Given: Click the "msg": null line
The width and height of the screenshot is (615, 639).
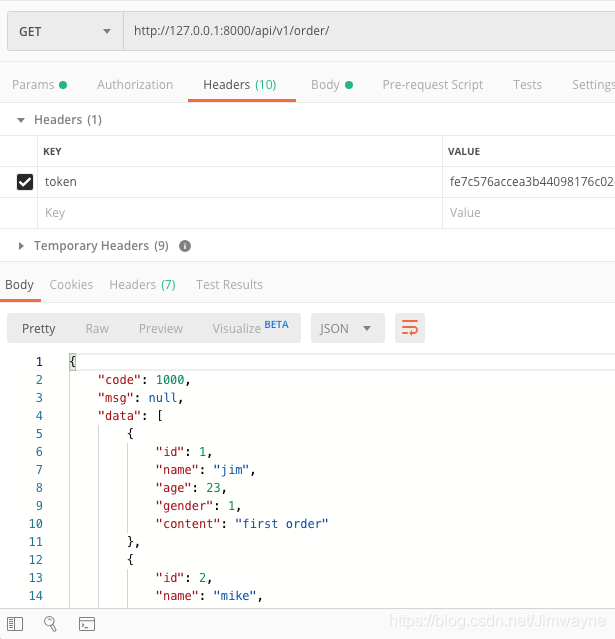Looking at the screenshot, I should click(x=140, y=398).
